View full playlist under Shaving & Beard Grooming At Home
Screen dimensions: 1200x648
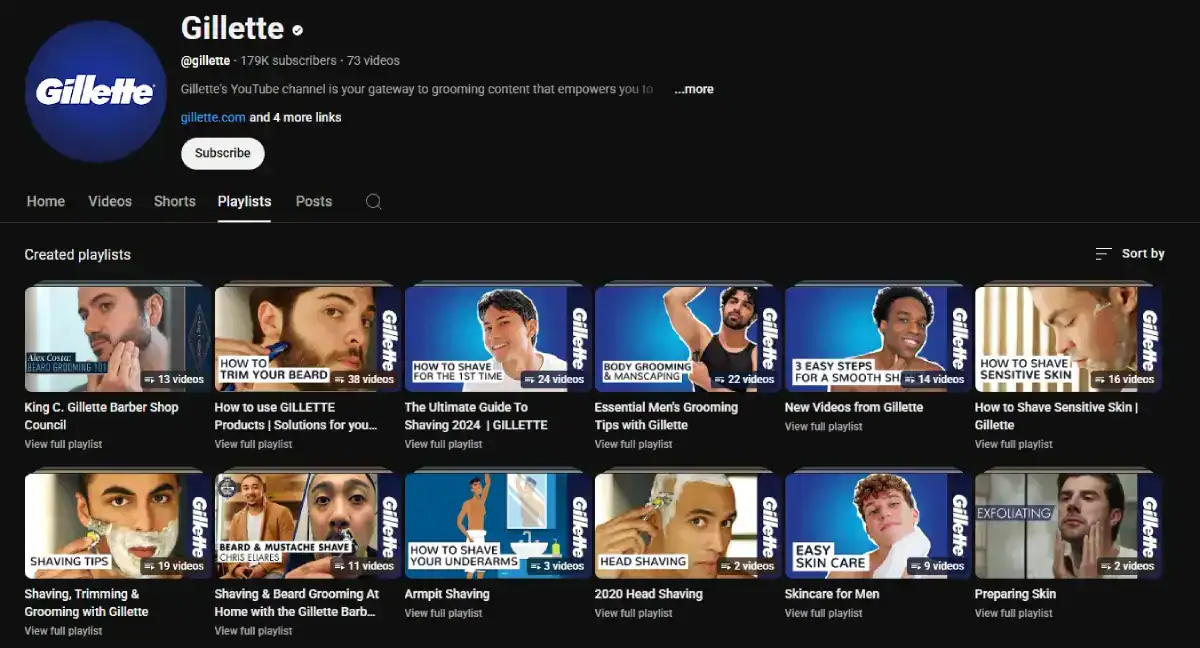[254, 631]
